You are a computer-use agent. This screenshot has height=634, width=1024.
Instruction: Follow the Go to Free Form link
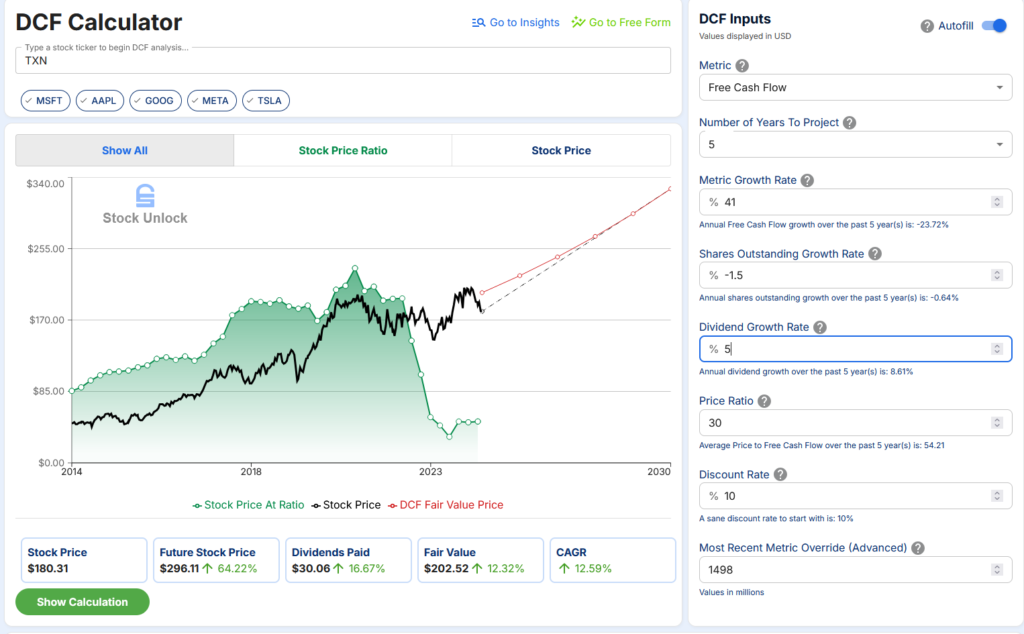pos(621,22)
